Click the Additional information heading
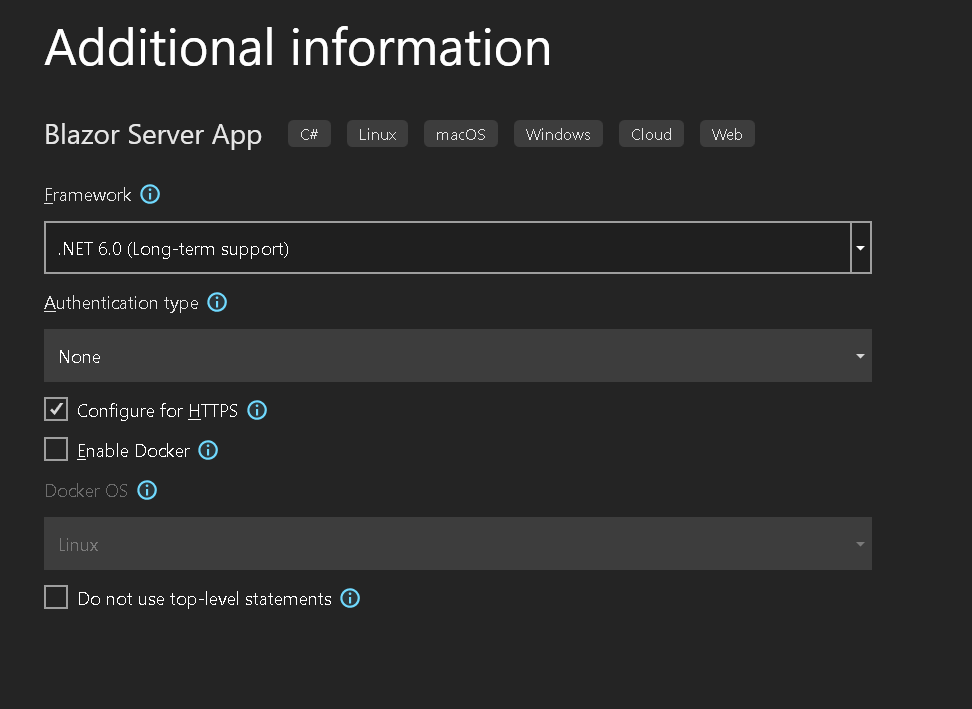The image size is (972, 709). (298, 47)
